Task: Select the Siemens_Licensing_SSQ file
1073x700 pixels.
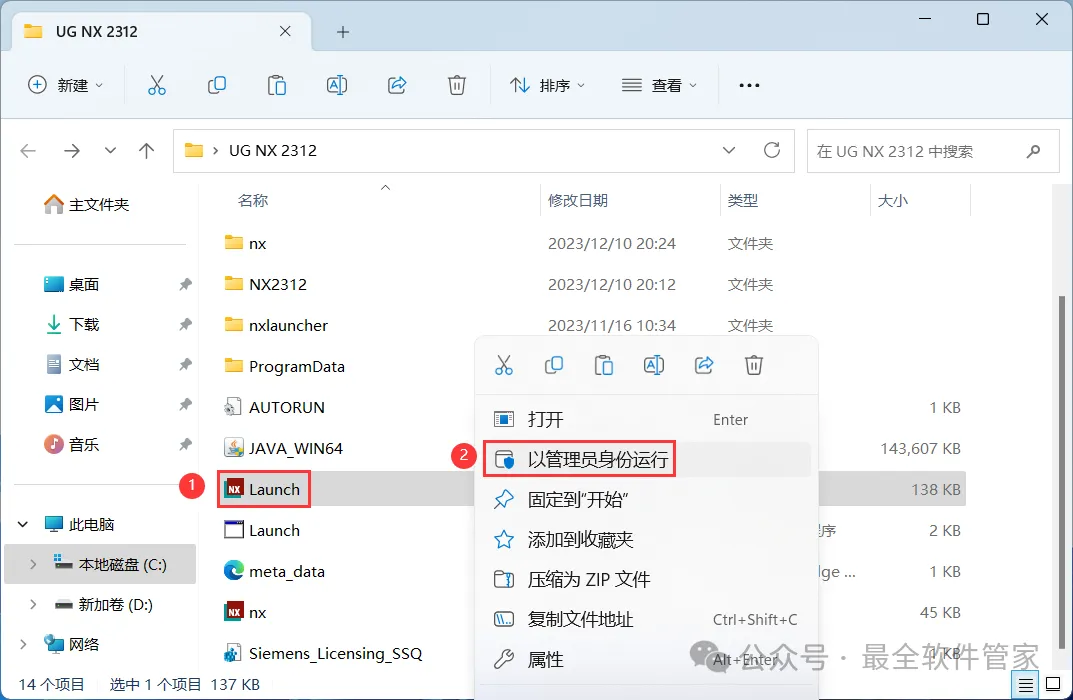Action: pos(323,653)
